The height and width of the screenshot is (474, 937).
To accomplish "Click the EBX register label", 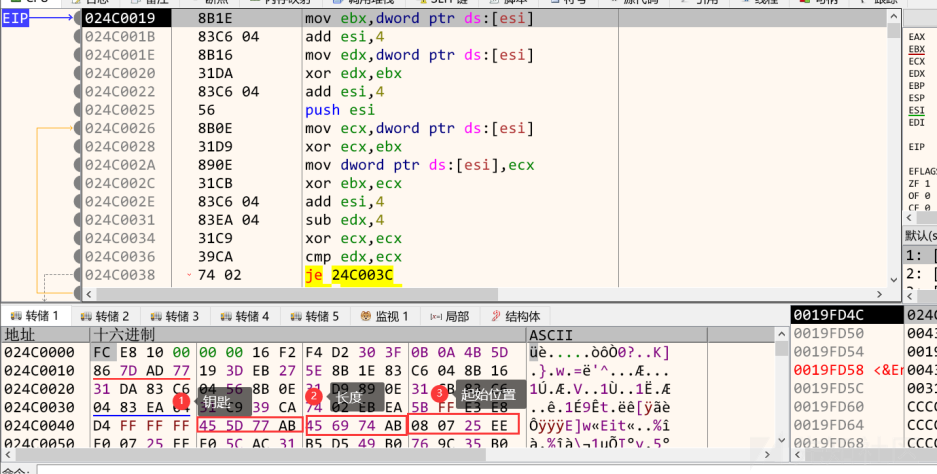I will (916, 49).
